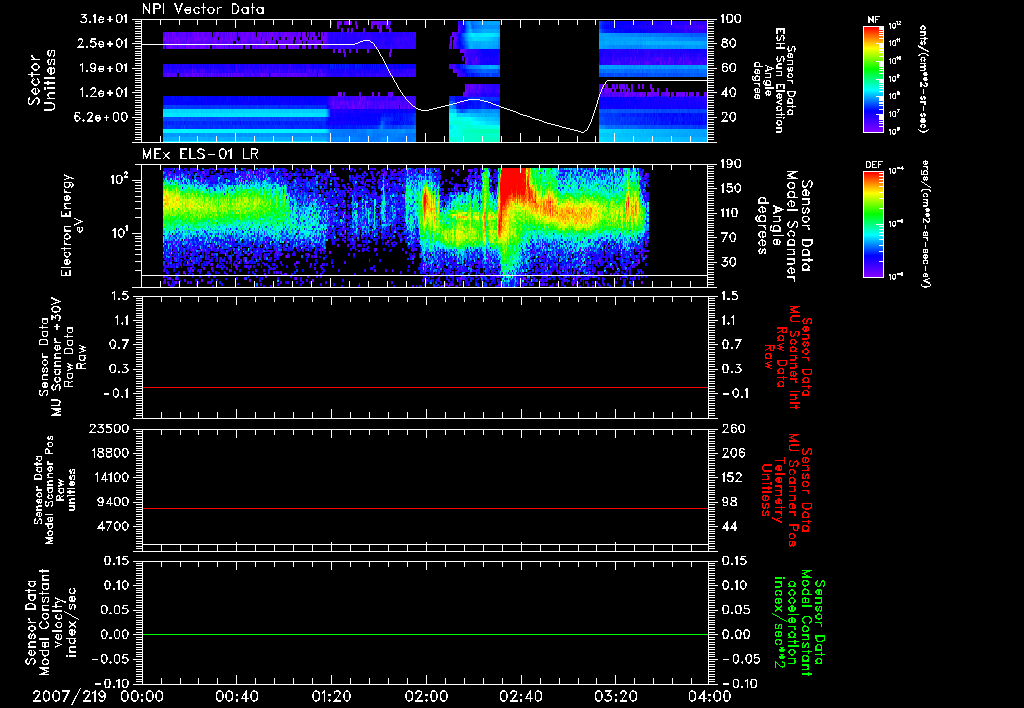Click the red line in scanner position plot

tap(425, 508)
